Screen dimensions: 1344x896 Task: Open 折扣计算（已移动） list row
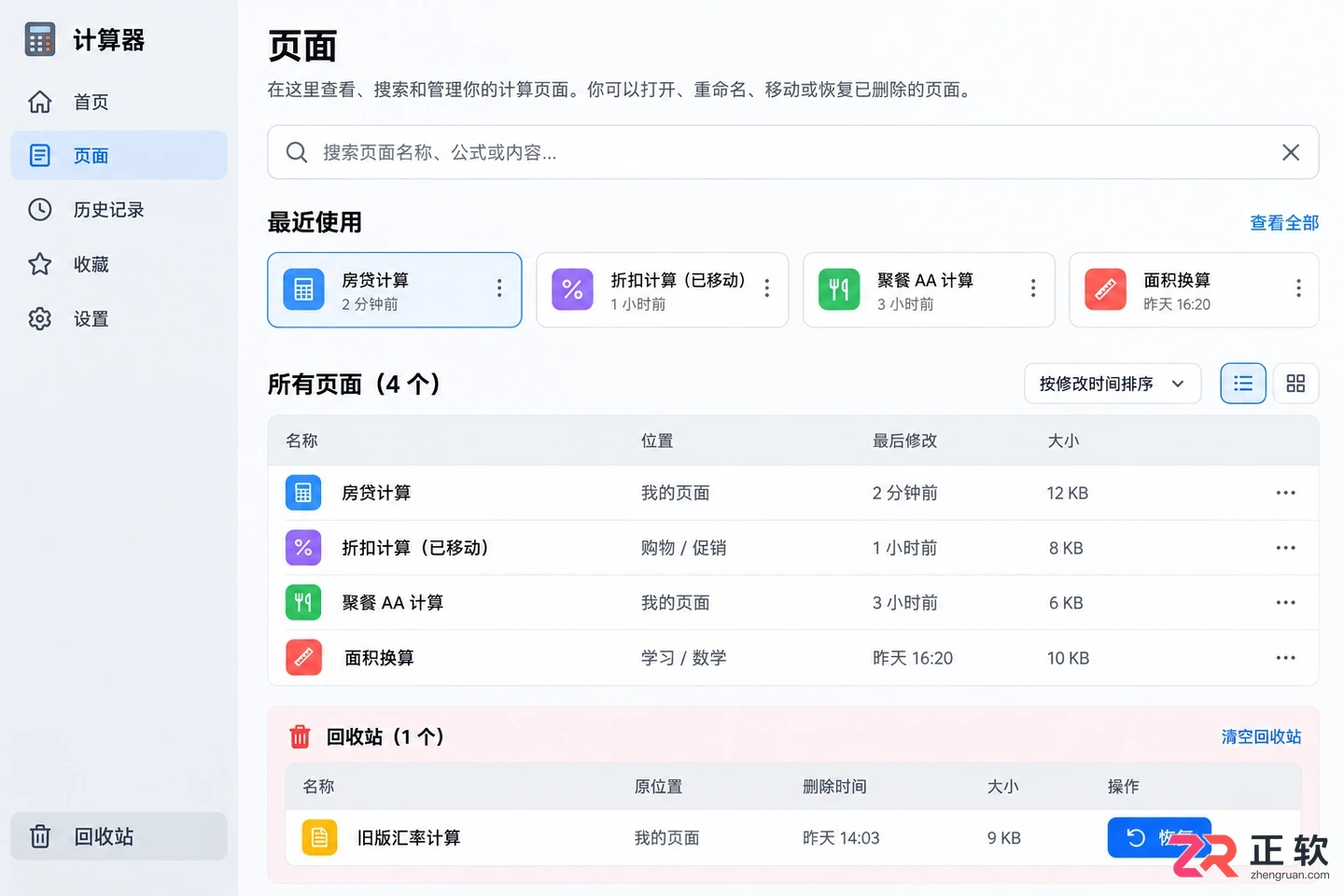point(792,548)
